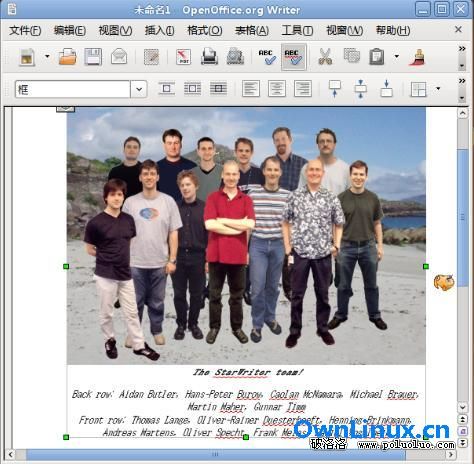Open the 表格(A) menu
Screen dimensions: 474x464
(252, 31)
